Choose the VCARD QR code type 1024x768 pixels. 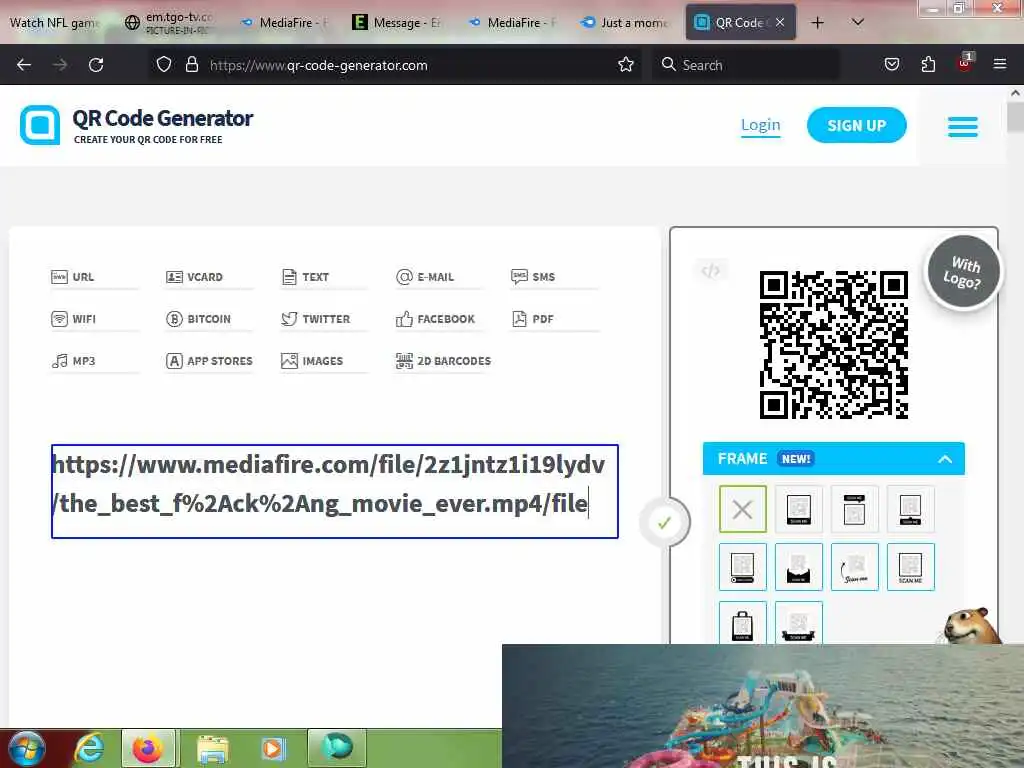194,277
